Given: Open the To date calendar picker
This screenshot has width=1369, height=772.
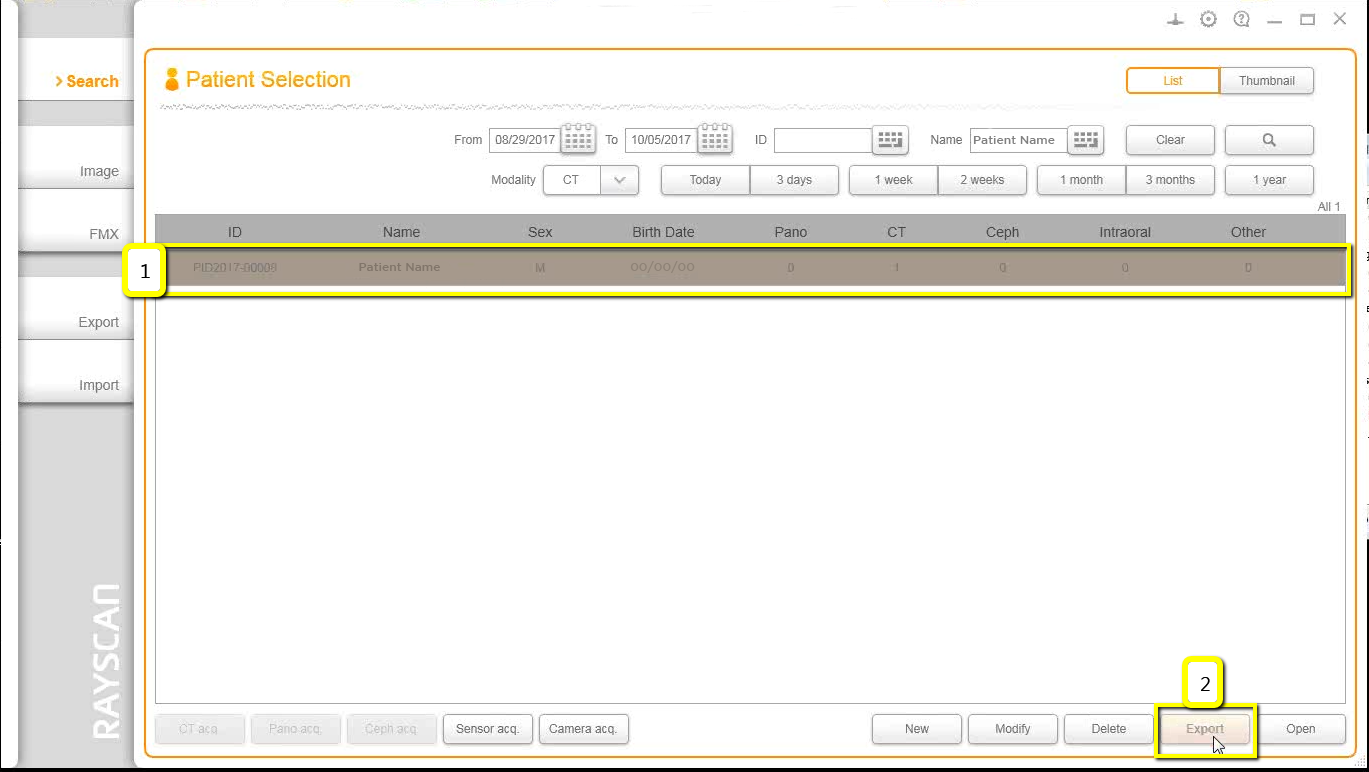Looking at the screenshot, I should tap(715, 139).
